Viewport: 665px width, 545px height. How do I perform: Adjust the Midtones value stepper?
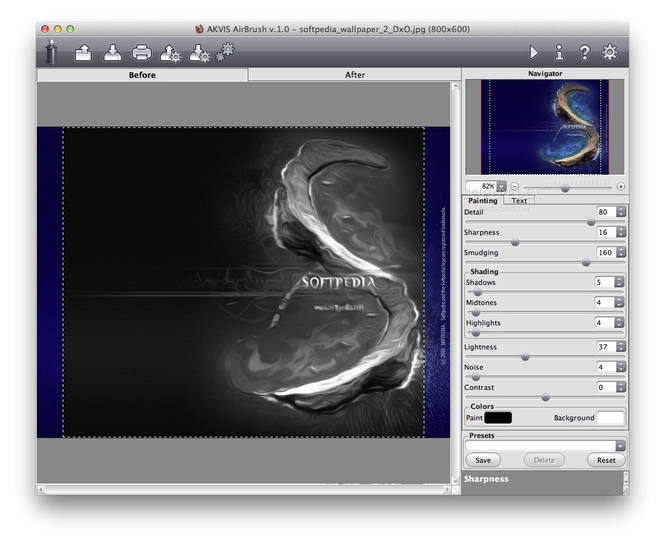[x=619, y=302]
